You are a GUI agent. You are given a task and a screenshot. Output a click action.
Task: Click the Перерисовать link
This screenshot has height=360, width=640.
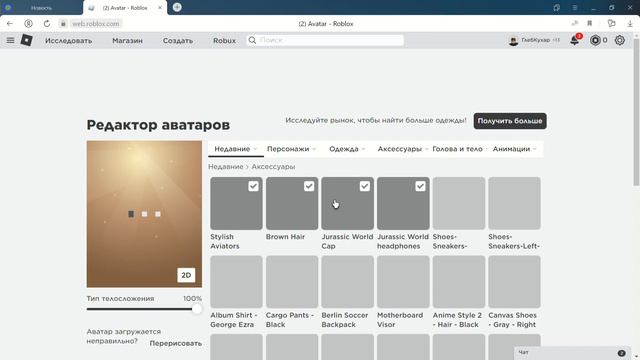click(x=176, y=343)
